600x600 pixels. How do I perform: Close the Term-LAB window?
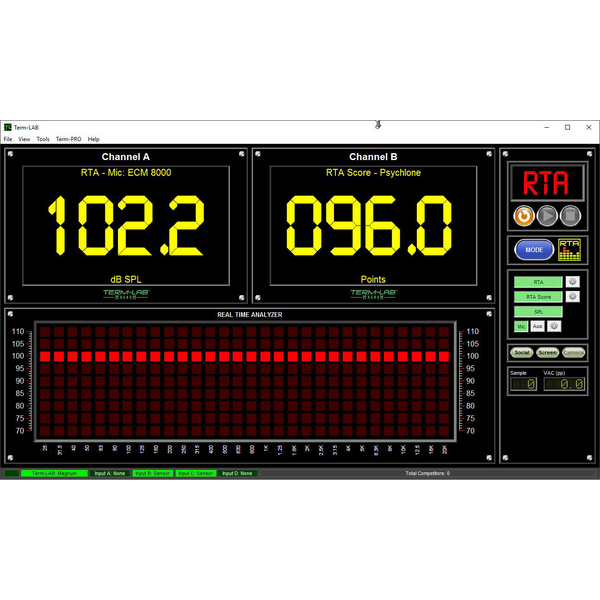[589, 127]
